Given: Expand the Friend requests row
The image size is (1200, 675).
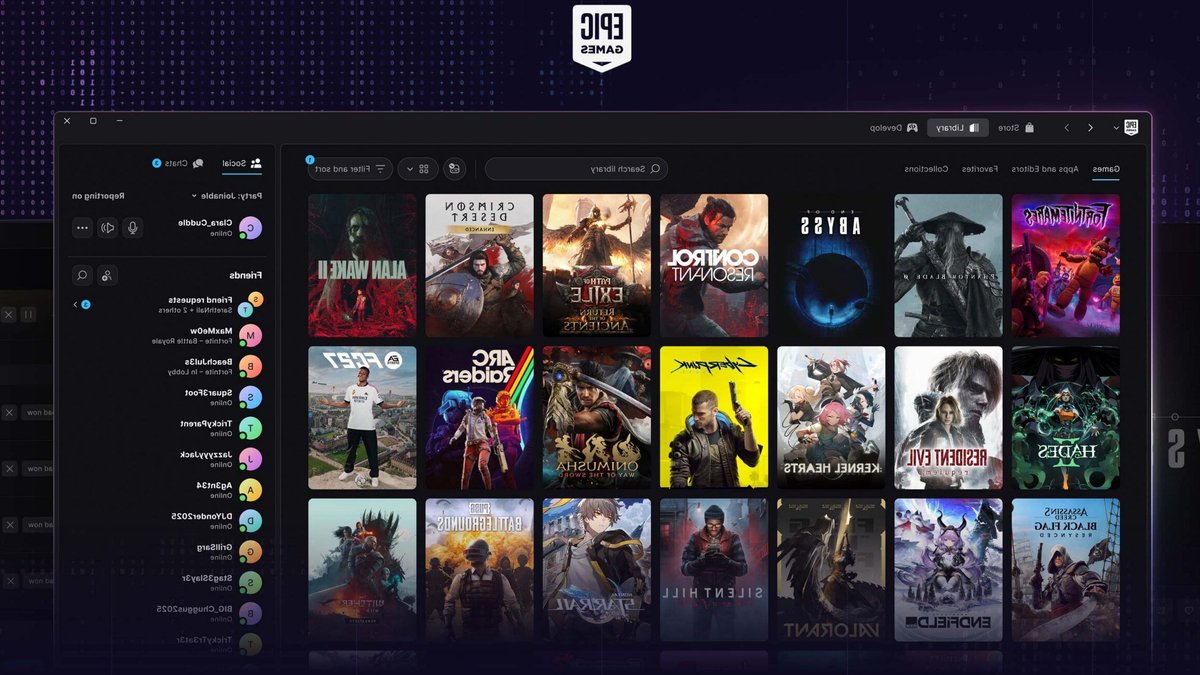Looking at the screenshot, I should (167, 304).
